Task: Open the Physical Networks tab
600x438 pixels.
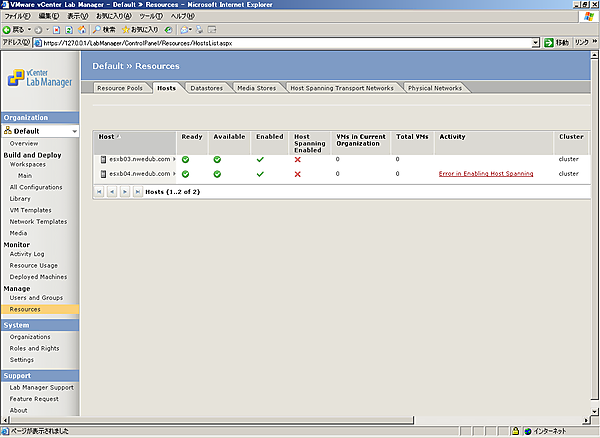Action: click(434, 88)
